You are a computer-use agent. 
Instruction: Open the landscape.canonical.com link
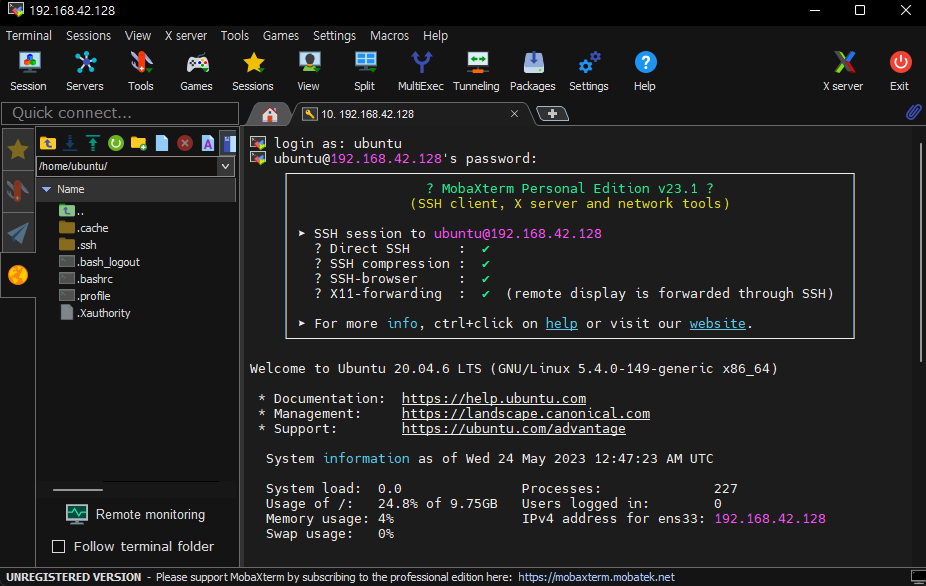click(526, 414)
